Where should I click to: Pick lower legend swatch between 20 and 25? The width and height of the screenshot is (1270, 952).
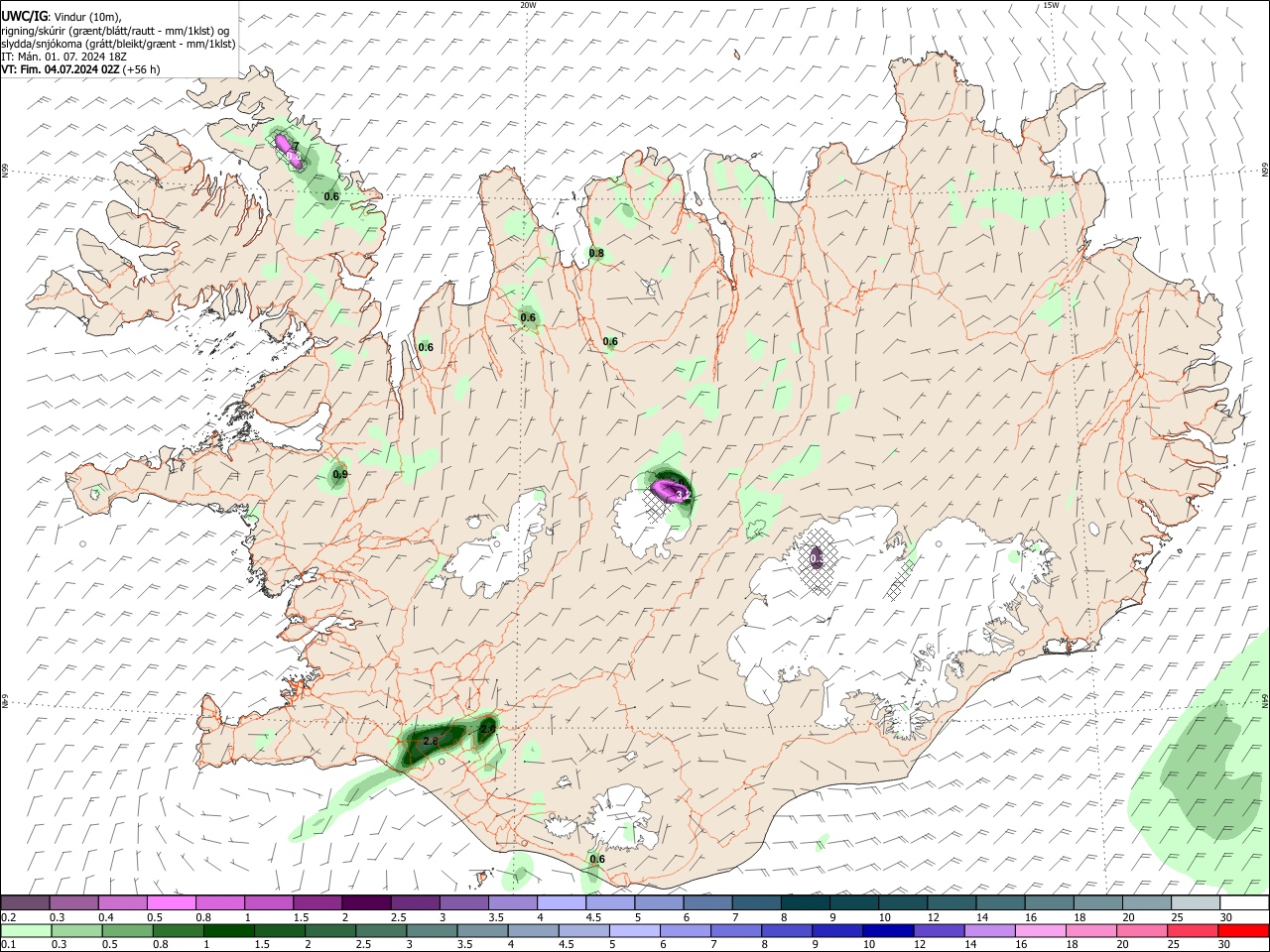click(1142, 930)
